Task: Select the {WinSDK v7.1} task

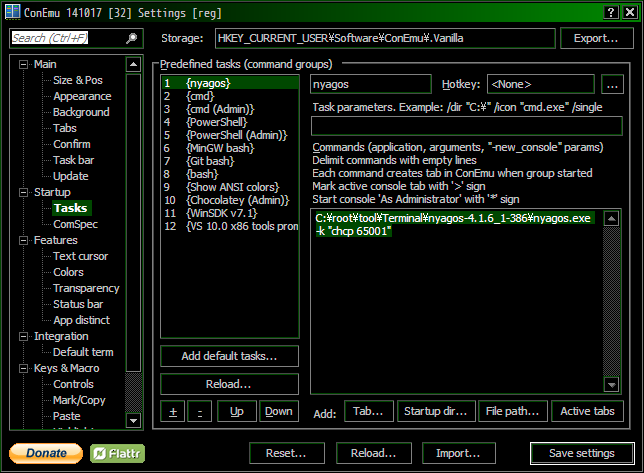Action: click(x=230, y=214)
